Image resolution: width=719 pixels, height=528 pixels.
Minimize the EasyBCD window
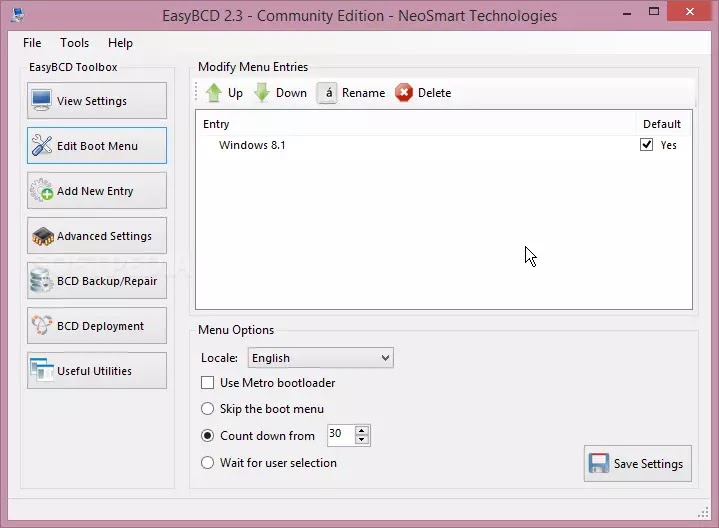pos(627,12)
